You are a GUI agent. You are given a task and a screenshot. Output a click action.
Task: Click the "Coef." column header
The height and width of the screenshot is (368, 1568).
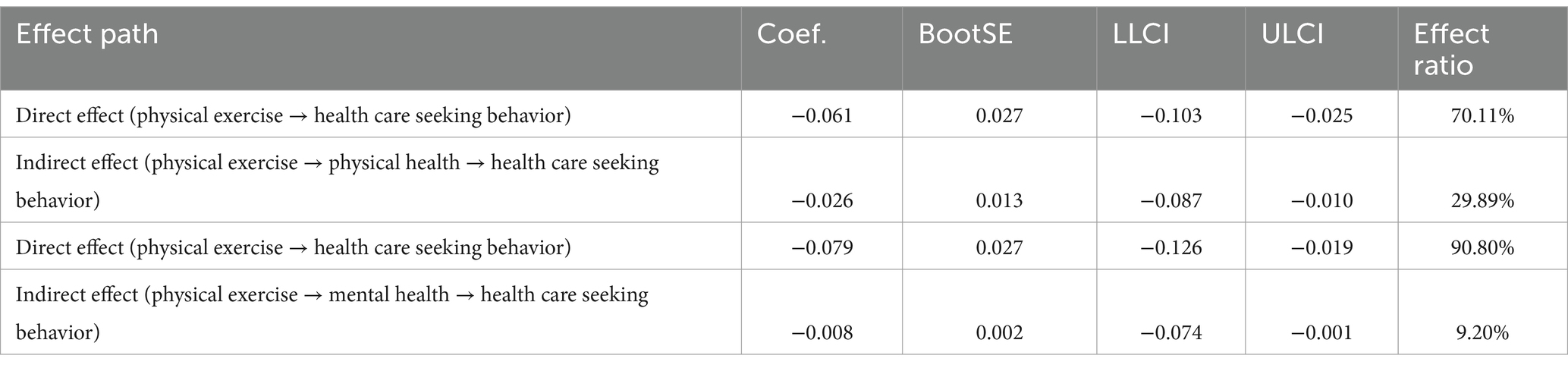pyautogui.click(x=792, y=35)
